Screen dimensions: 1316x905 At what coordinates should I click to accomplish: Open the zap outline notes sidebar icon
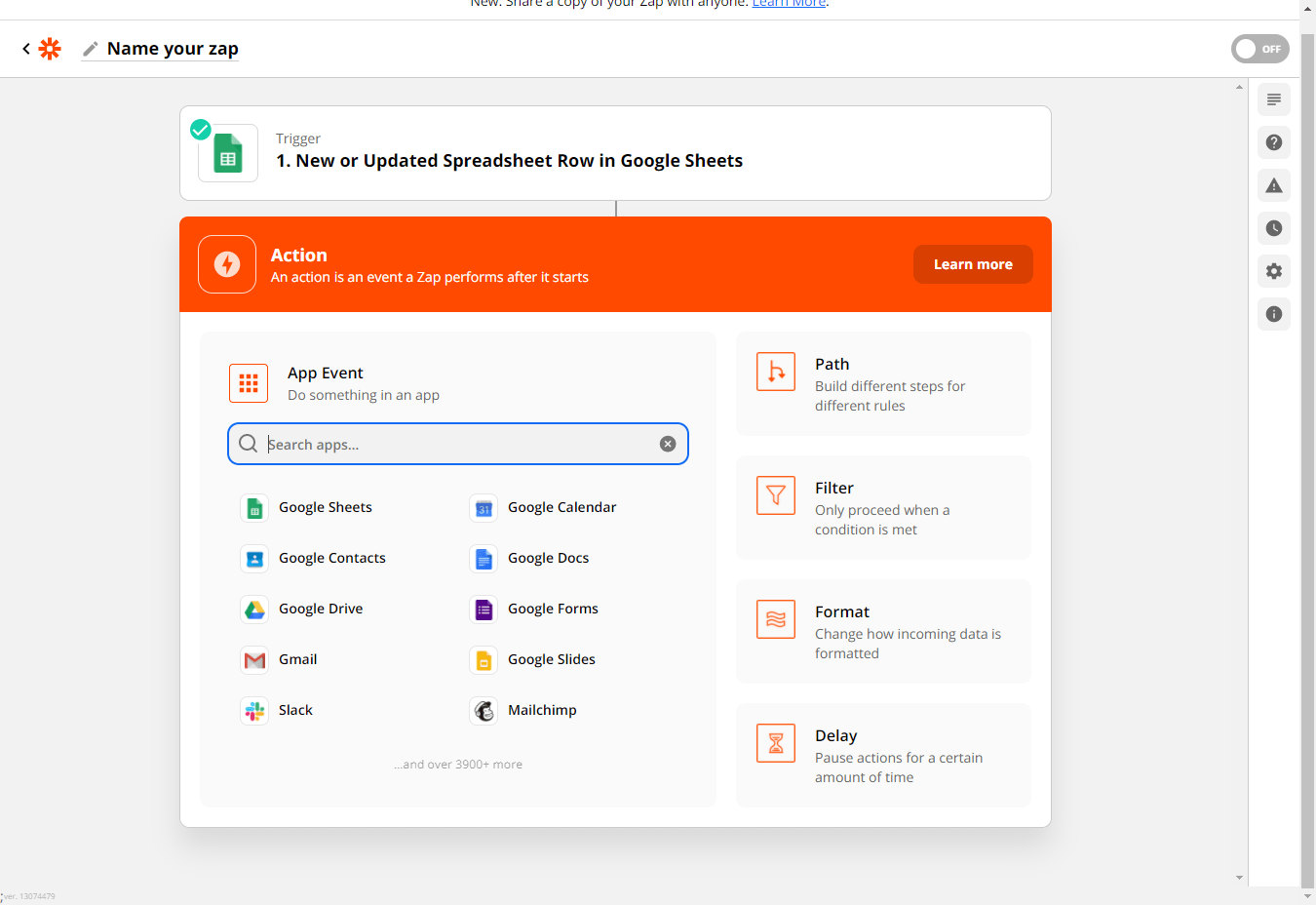coord(1274,99)
